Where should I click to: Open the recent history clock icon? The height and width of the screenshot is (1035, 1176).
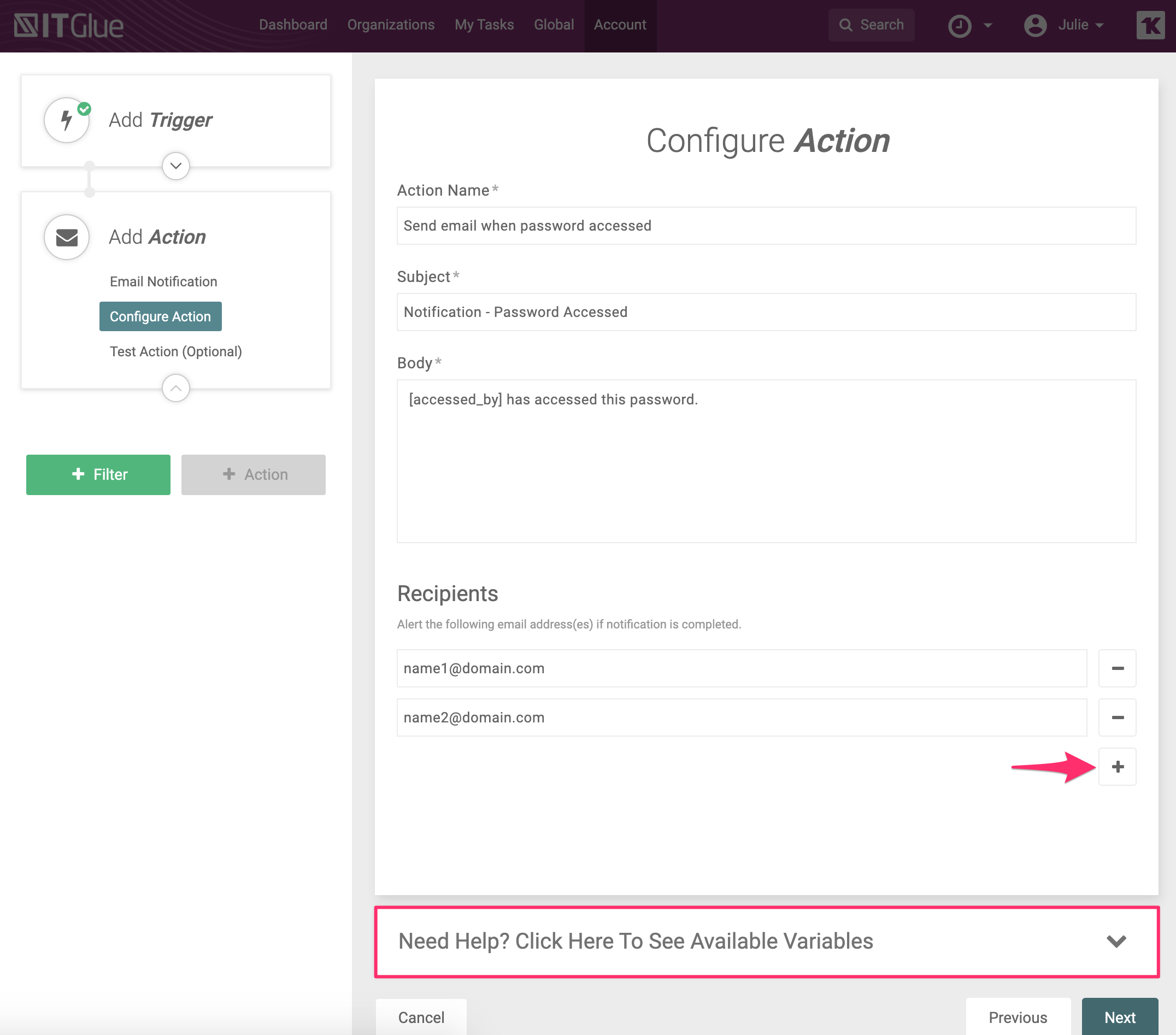coord(959,26)
